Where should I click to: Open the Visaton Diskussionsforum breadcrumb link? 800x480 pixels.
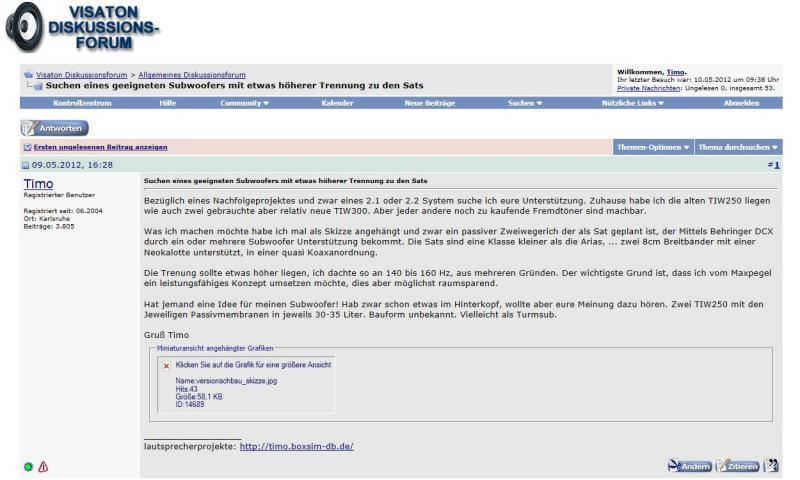82,75
